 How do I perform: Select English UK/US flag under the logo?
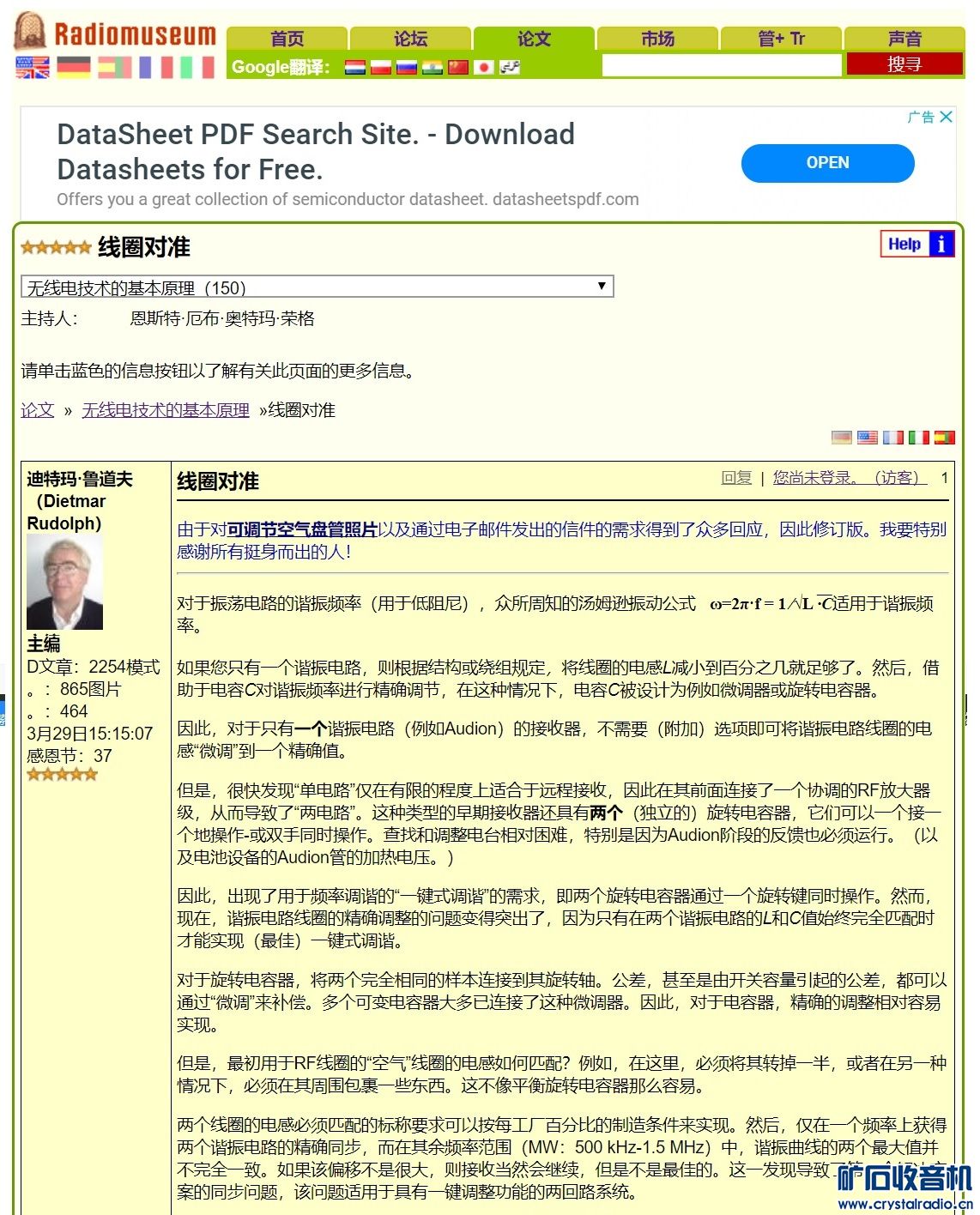pos(33,68)
